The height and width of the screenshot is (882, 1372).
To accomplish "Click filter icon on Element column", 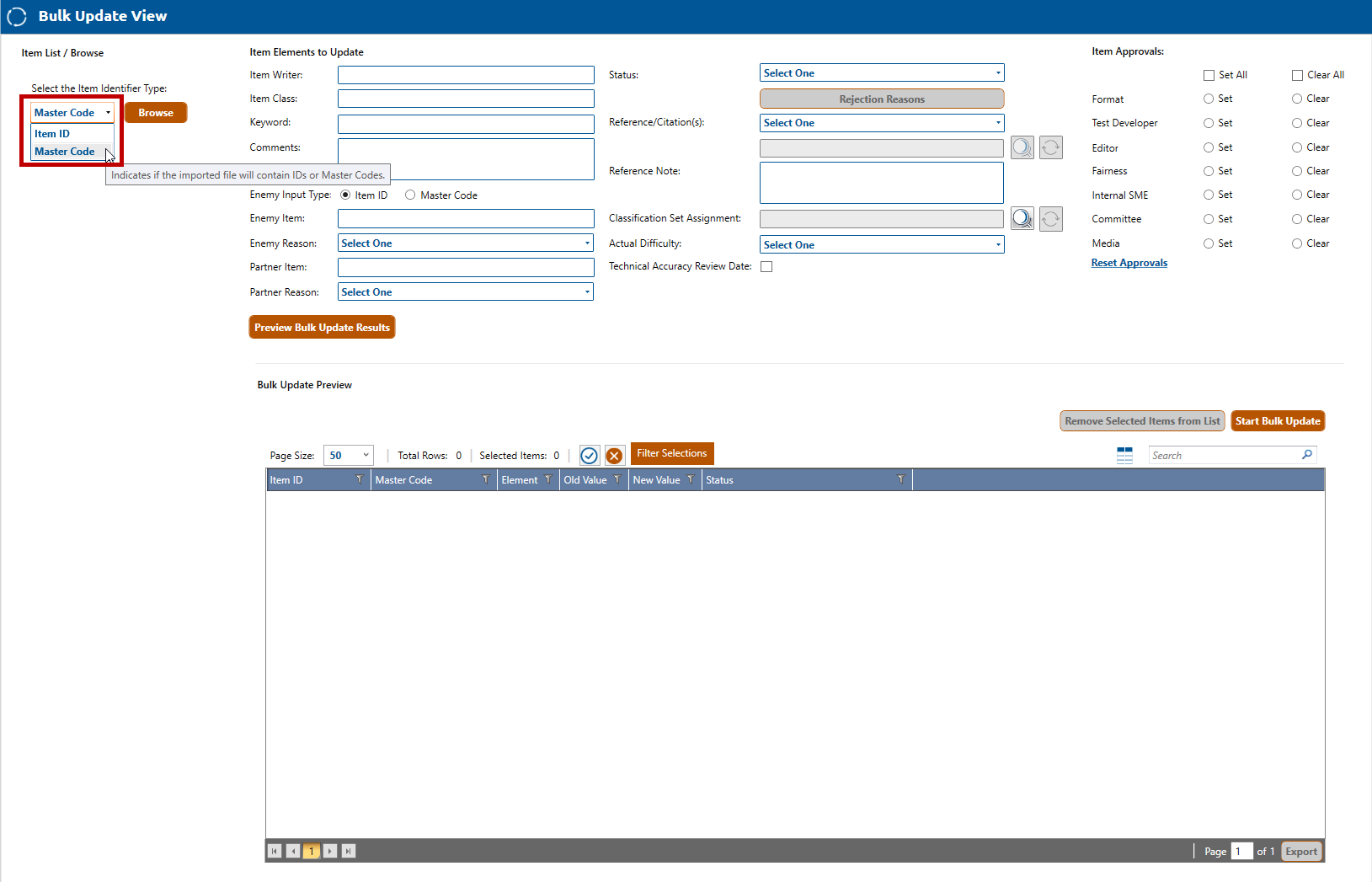I will tap(548, 480).
